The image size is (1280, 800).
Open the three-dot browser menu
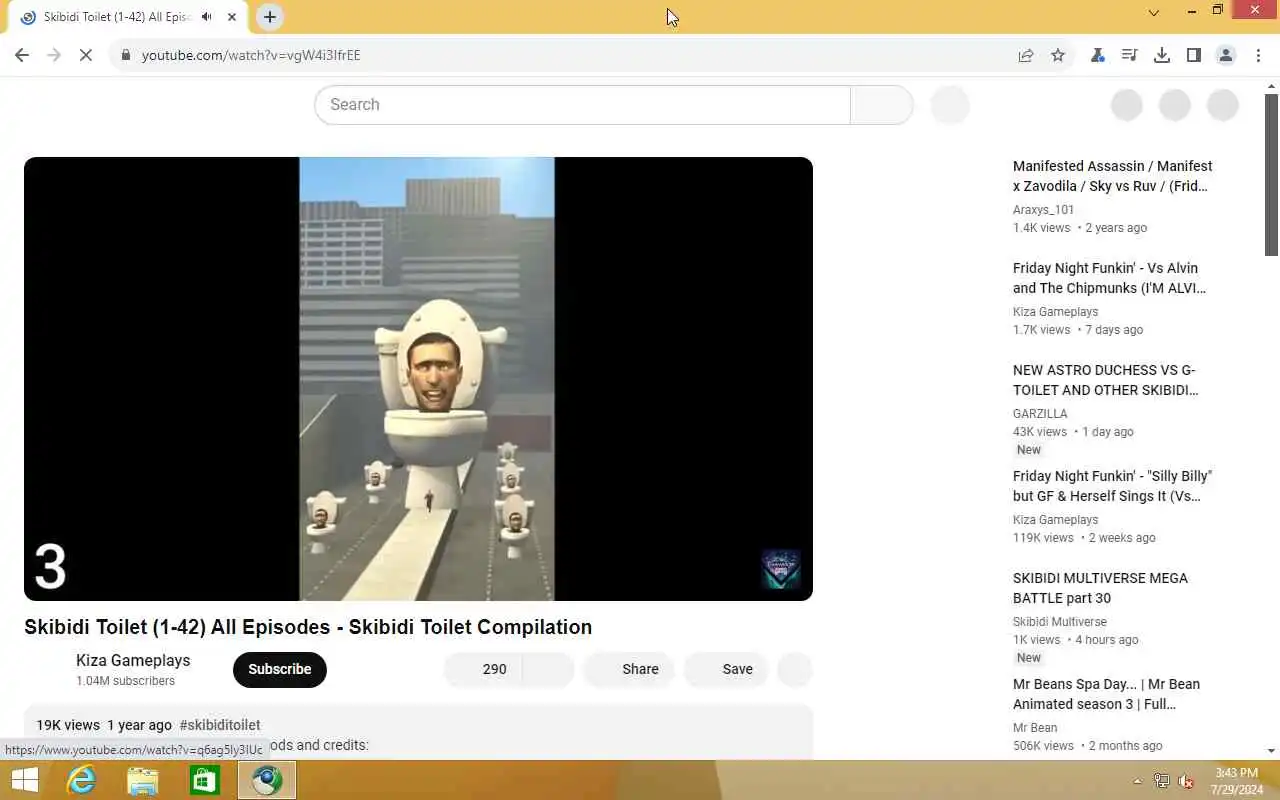point(1257,55)
